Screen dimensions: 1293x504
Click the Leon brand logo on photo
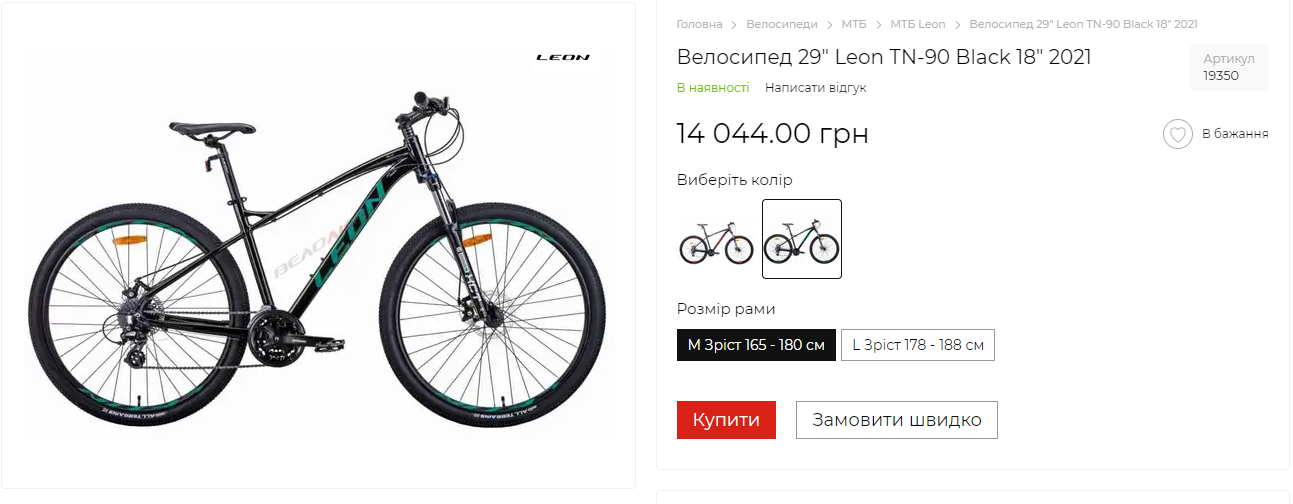click(x=563, y=58)
